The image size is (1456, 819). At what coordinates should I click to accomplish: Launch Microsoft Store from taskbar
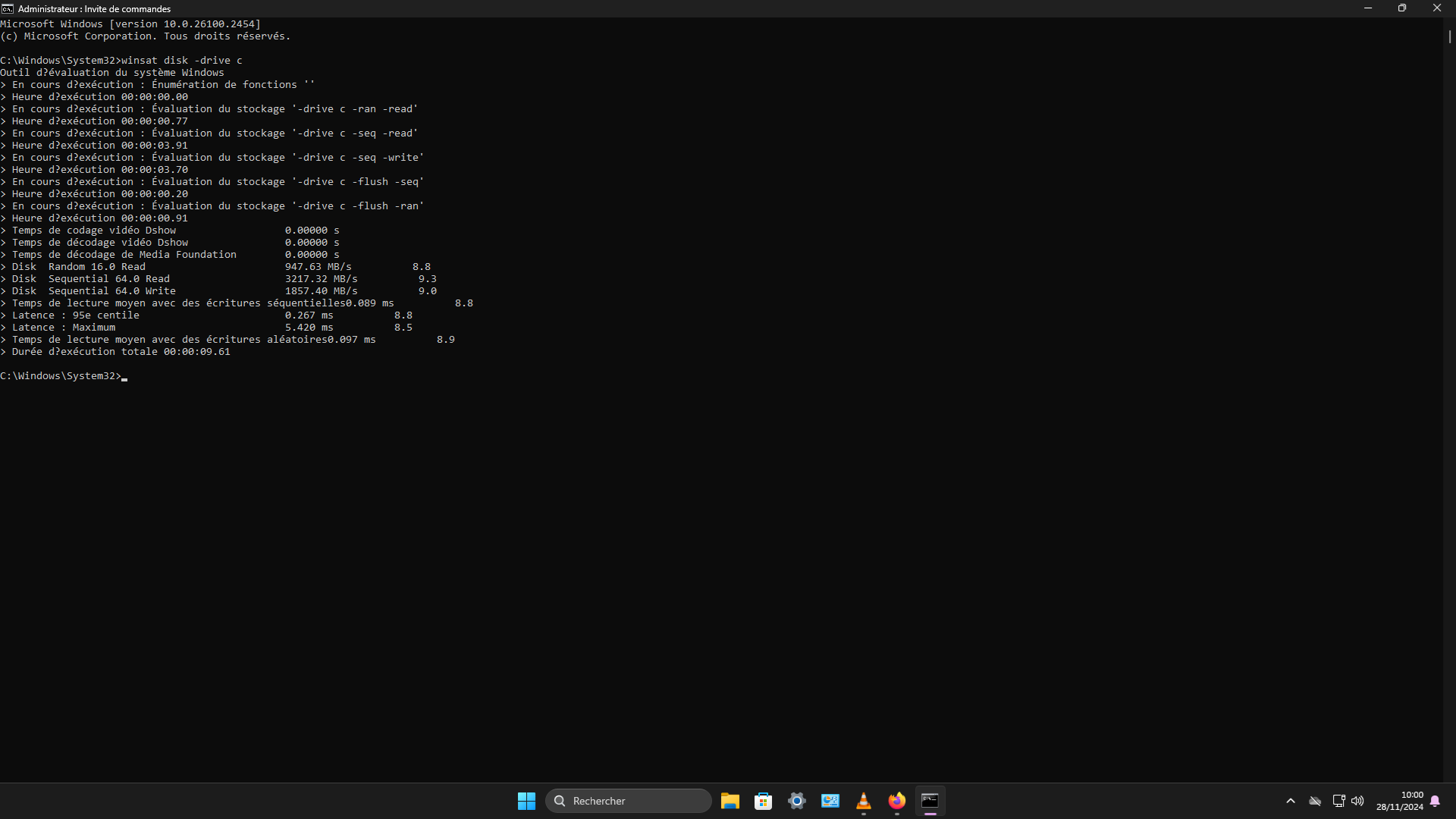[763, 801]
